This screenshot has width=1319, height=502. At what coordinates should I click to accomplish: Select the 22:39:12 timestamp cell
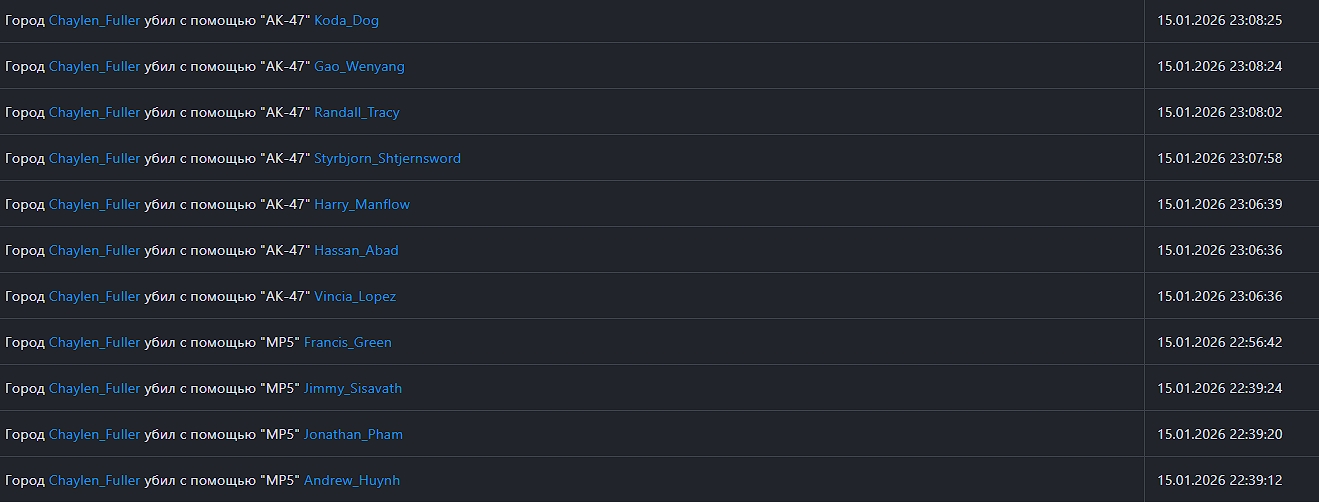click(x=1219, y=480)
